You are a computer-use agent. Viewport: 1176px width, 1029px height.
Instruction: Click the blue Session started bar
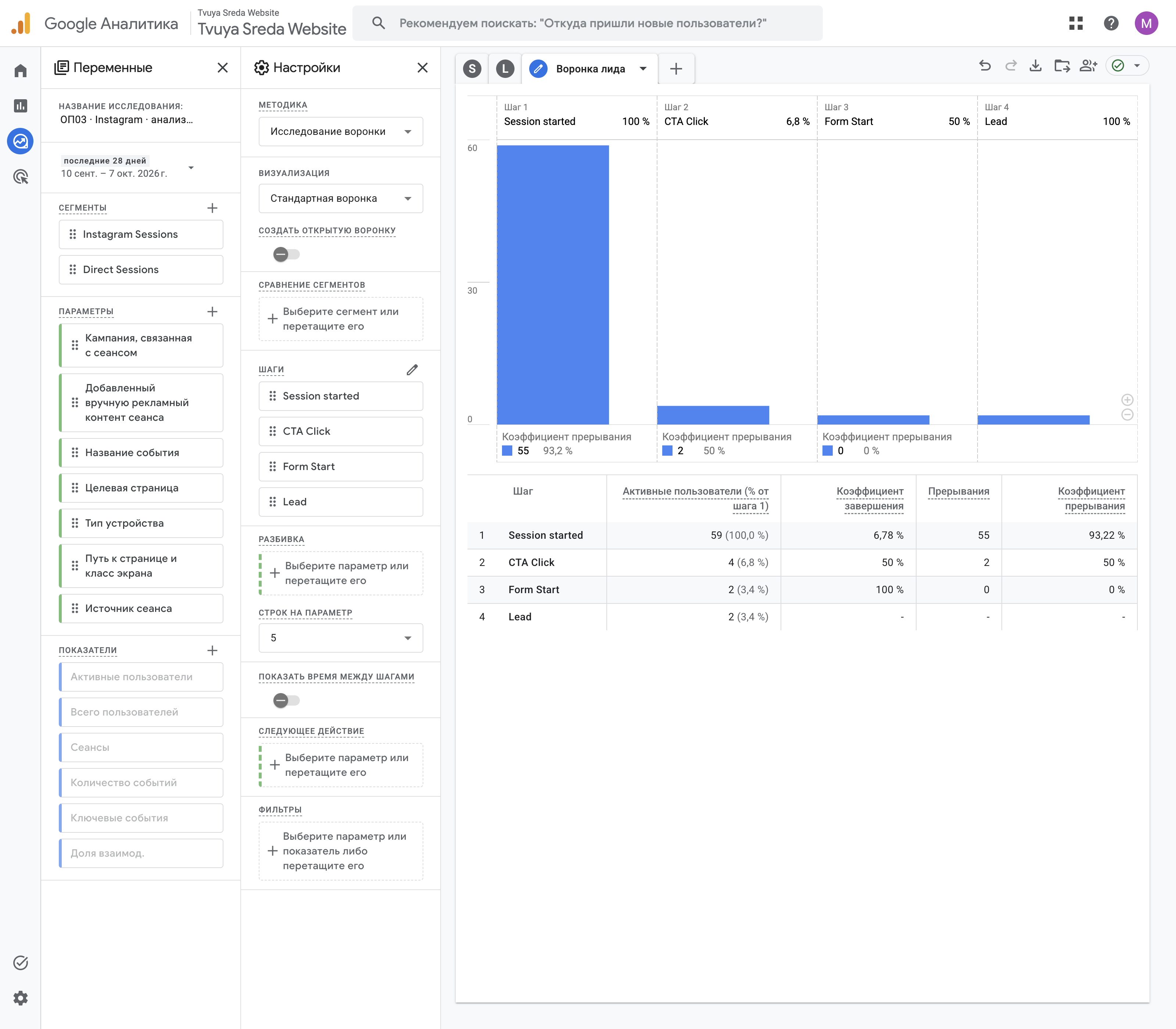tap(552, 285)
